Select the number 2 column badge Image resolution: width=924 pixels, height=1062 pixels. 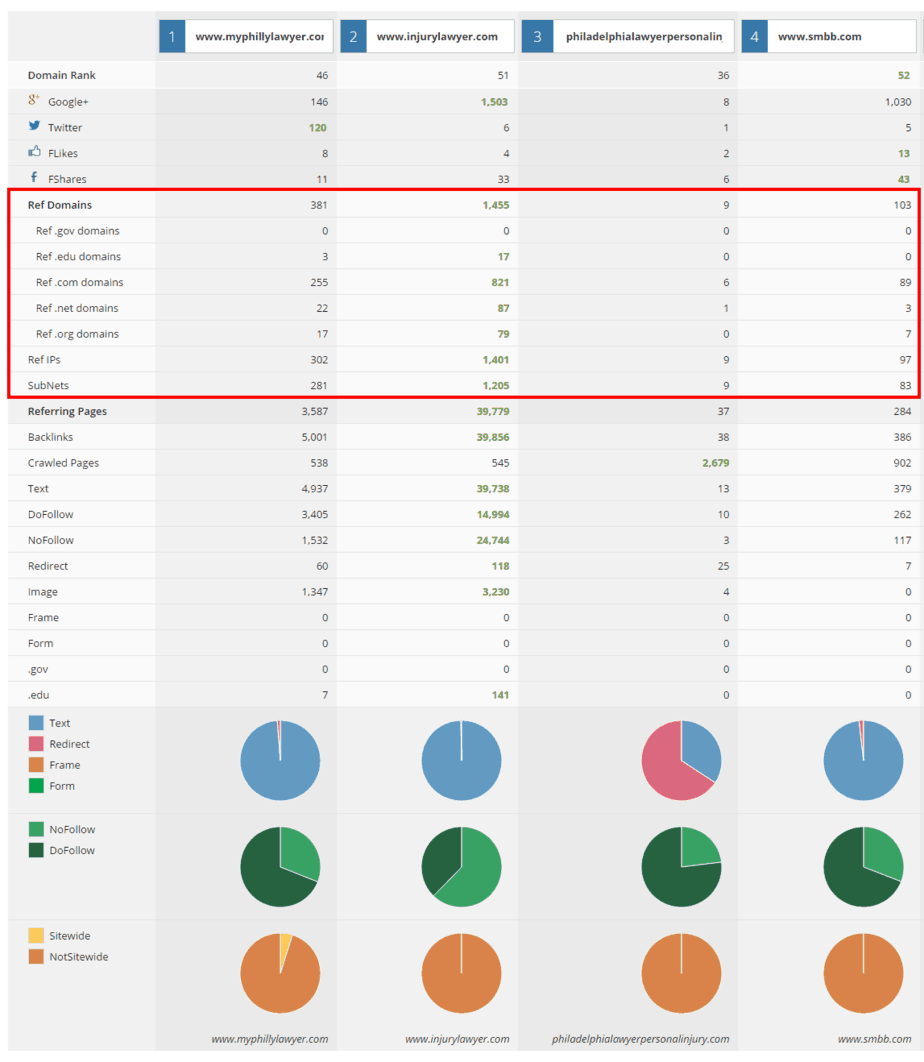pos(353,37)
